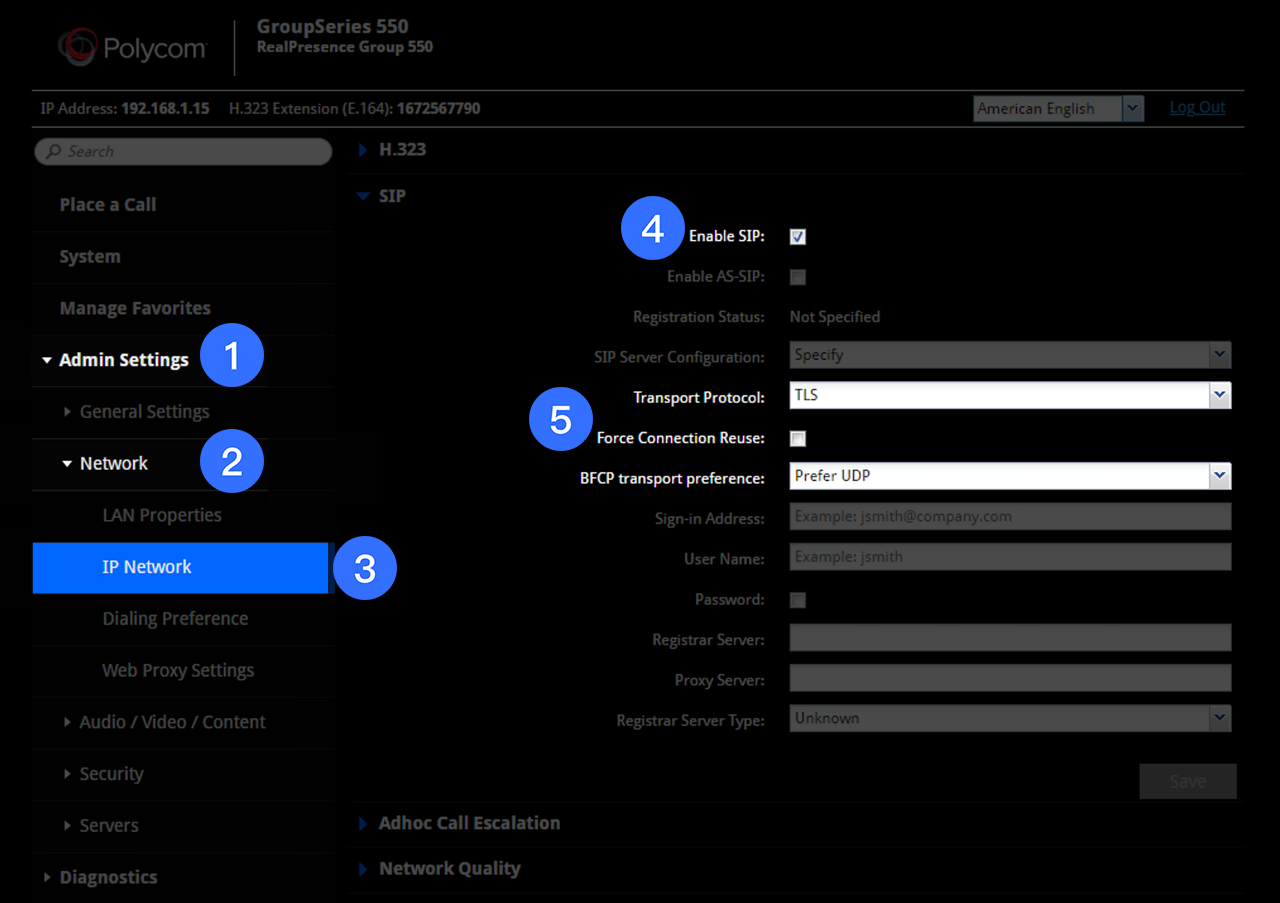This screenshot has width=1280, height=903.
Task: Select LAN Properties in sidebar
Action: pos(162,515)
